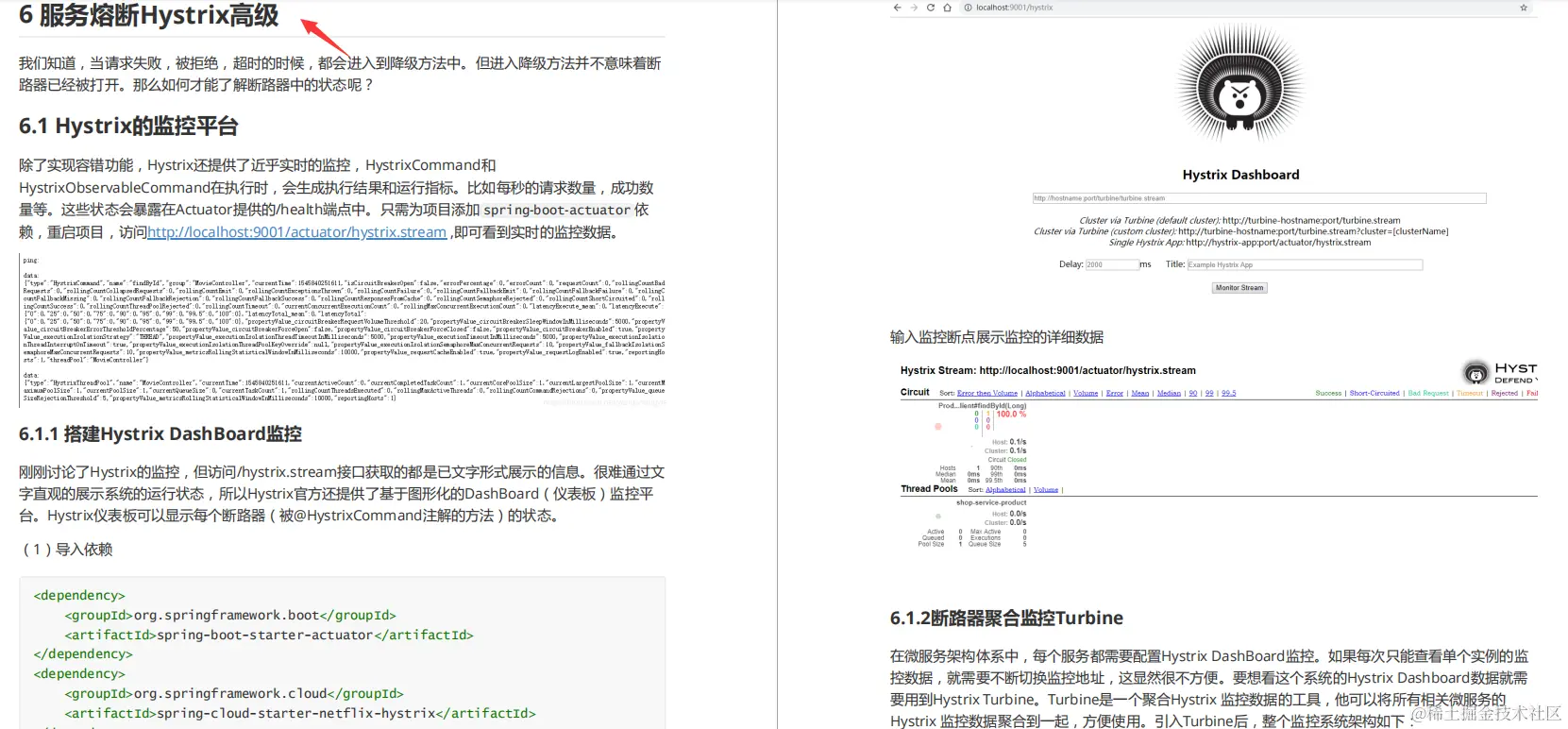
Task: Click the org.springframework.cloud groupId line
Action: (234, 693)
